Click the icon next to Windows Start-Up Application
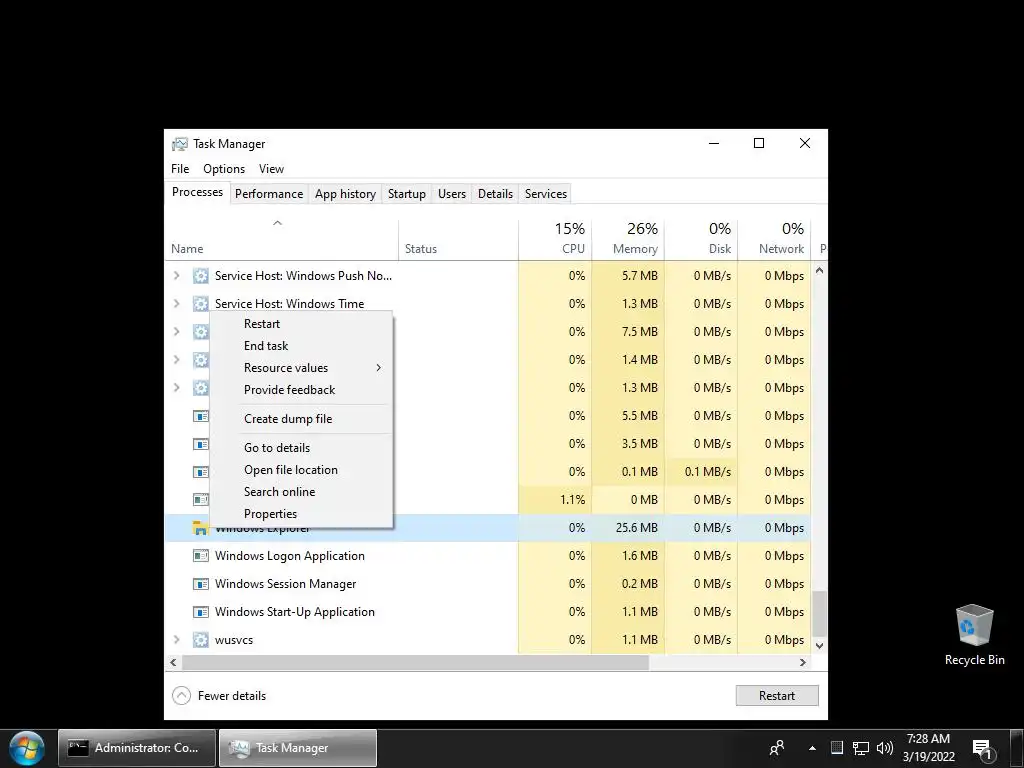 [200, 612]
